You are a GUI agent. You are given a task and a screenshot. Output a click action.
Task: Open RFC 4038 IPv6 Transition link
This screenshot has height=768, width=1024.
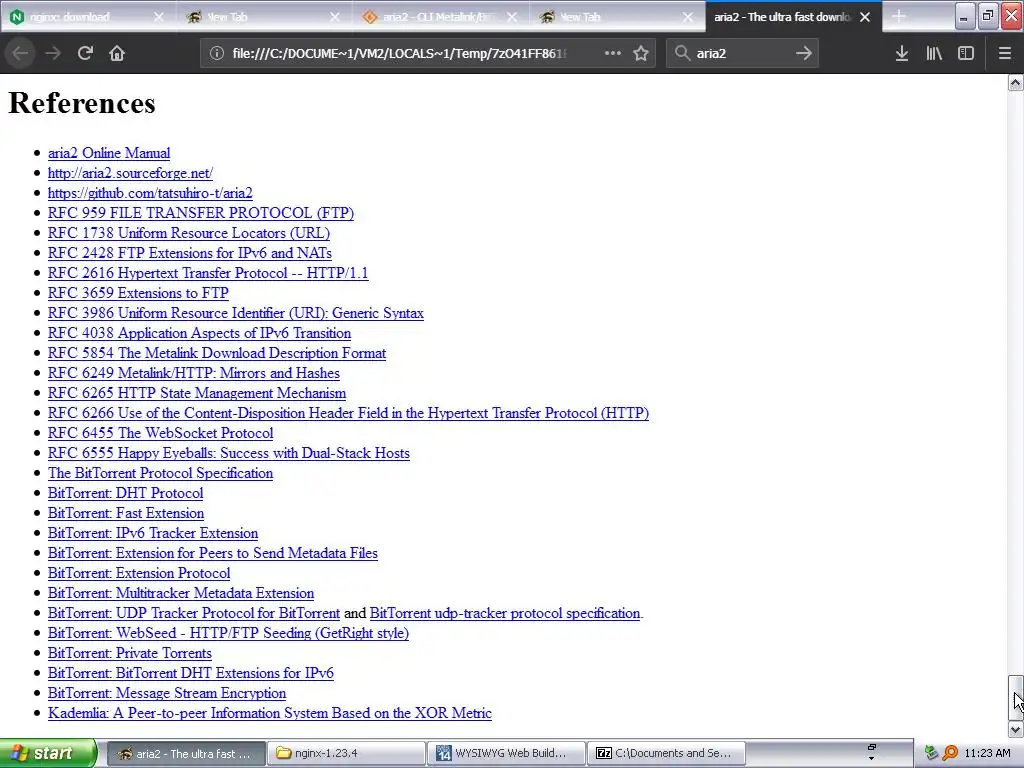point(199,333)
